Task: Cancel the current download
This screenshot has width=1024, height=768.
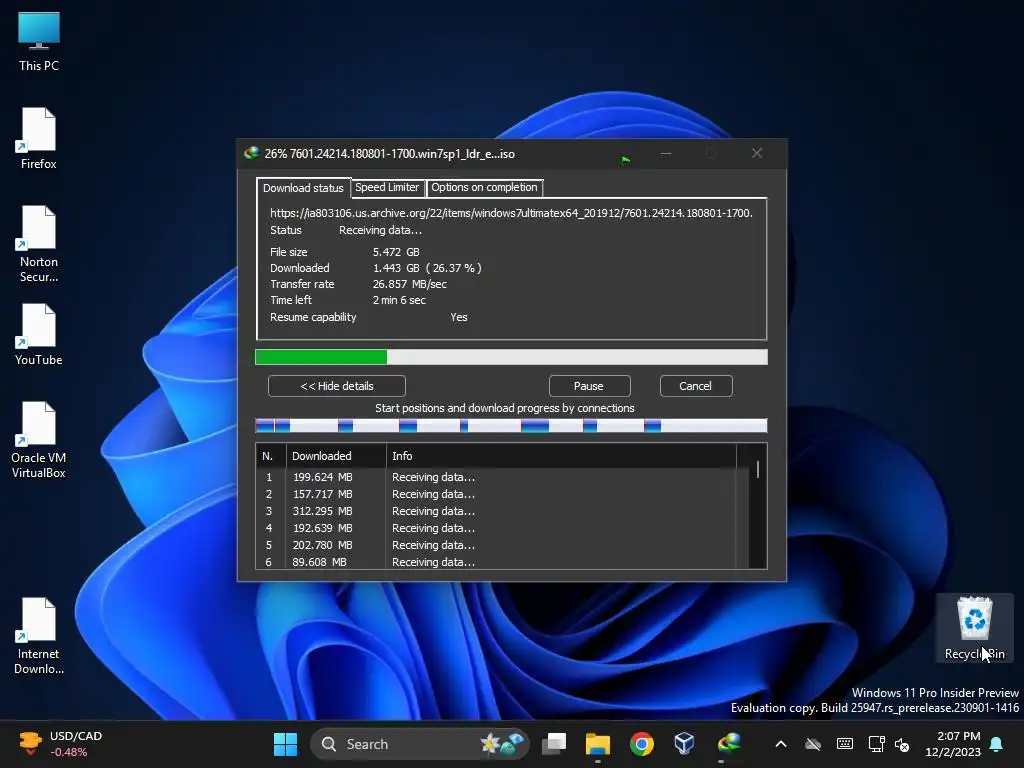Action: coord(695,386)
